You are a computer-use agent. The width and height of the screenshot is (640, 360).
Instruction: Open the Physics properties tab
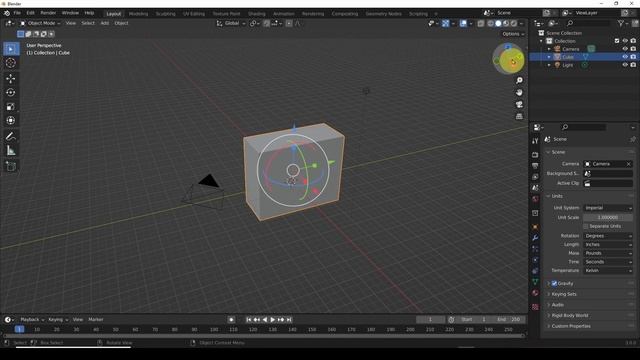(535, 260)
